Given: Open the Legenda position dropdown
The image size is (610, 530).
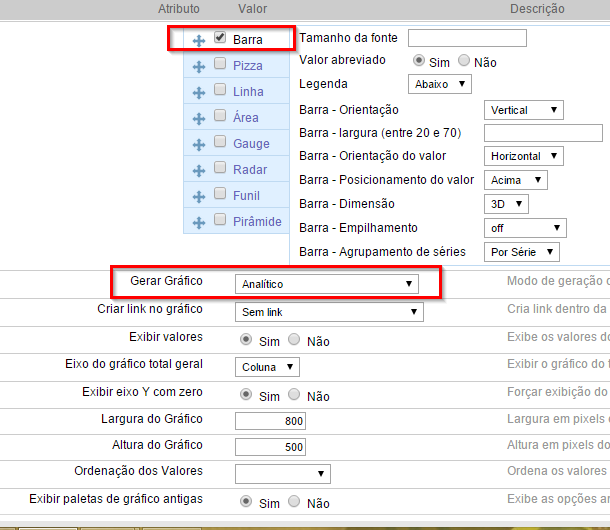Looking at the screenshot, I should pyautogui.click(x=439, y=84).
